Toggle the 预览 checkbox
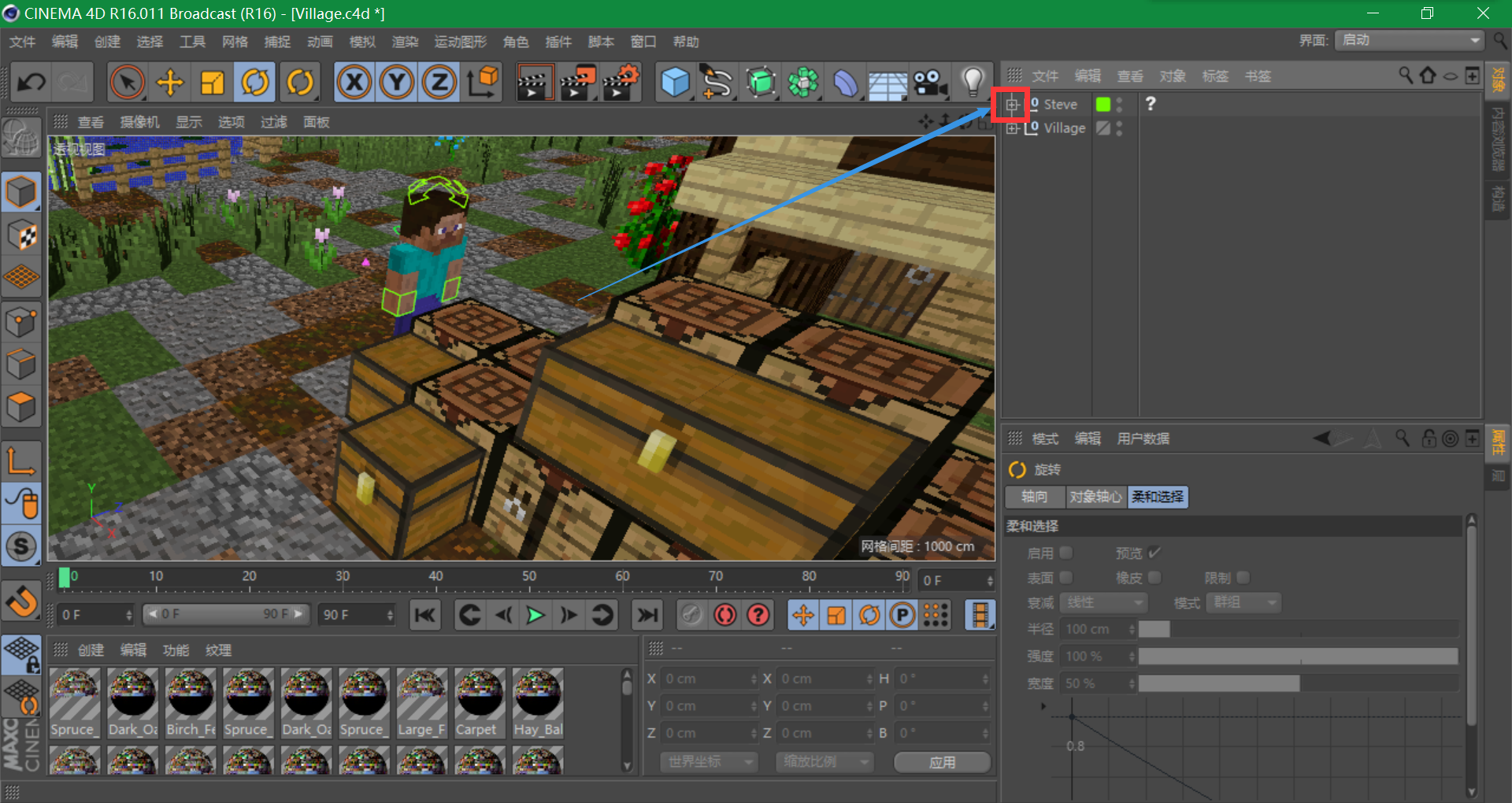This screenshot has width=1512, height=803. pos(1154,553)
